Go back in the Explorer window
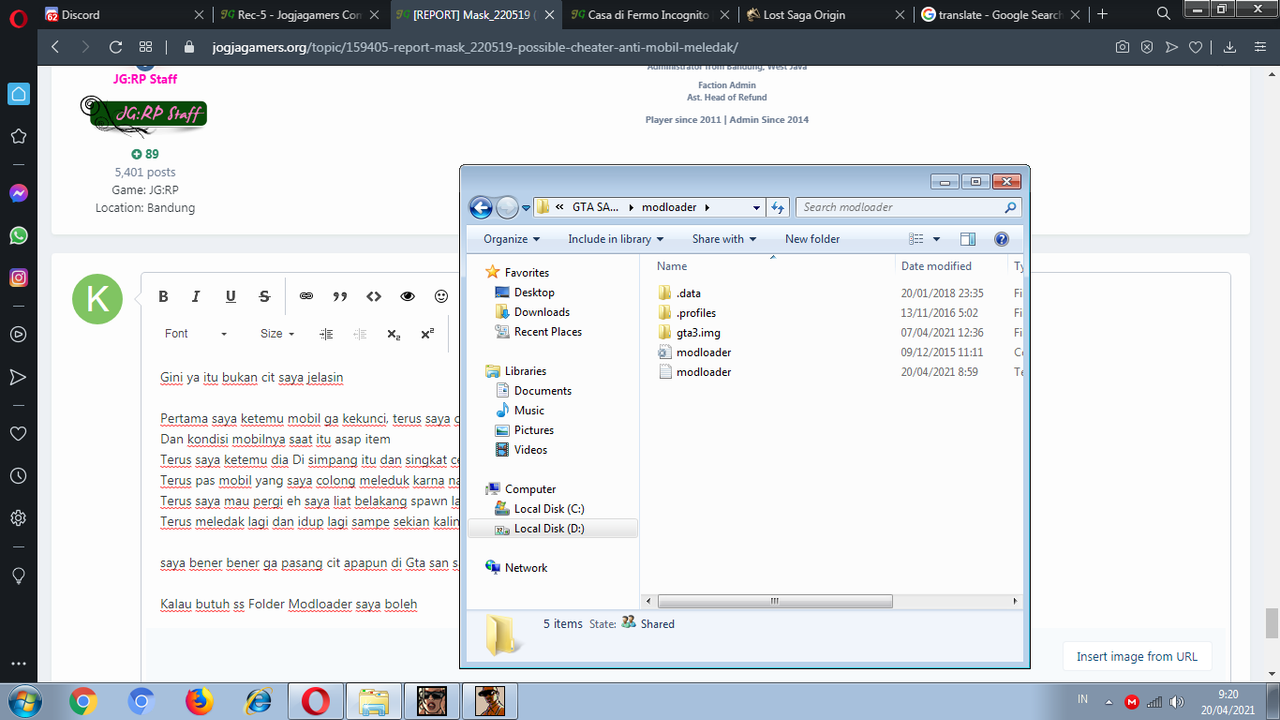Viewport: 1280px width, 720px height. click(x=481, y=207)
